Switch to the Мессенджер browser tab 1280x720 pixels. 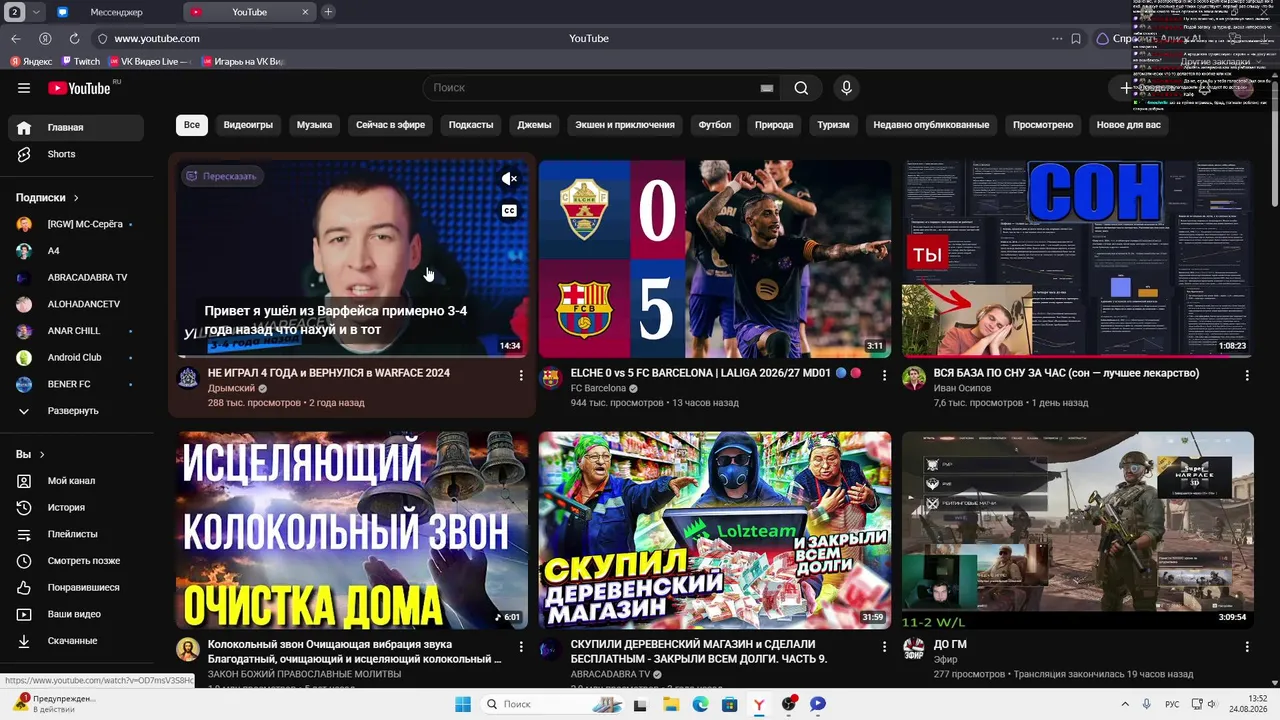pos(116,12)
